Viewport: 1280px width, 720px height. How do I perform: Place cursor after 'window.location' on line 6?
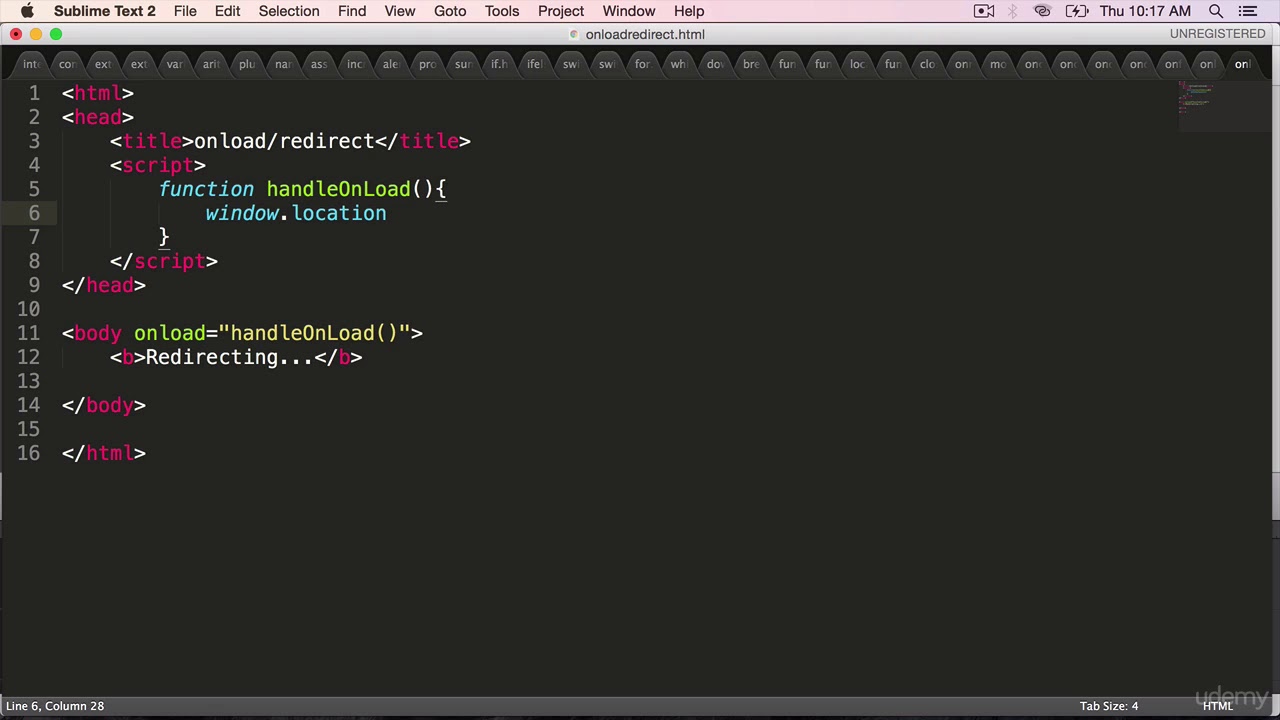(x=387, y=213)
